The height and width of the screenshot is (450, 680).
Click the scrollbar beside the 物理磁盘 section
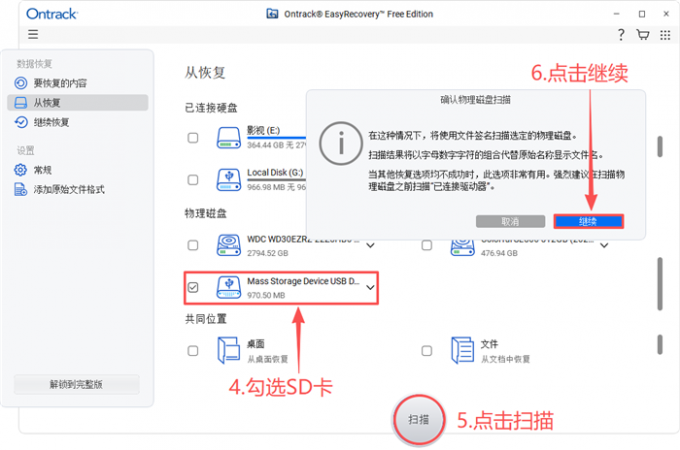click(660, 284)
